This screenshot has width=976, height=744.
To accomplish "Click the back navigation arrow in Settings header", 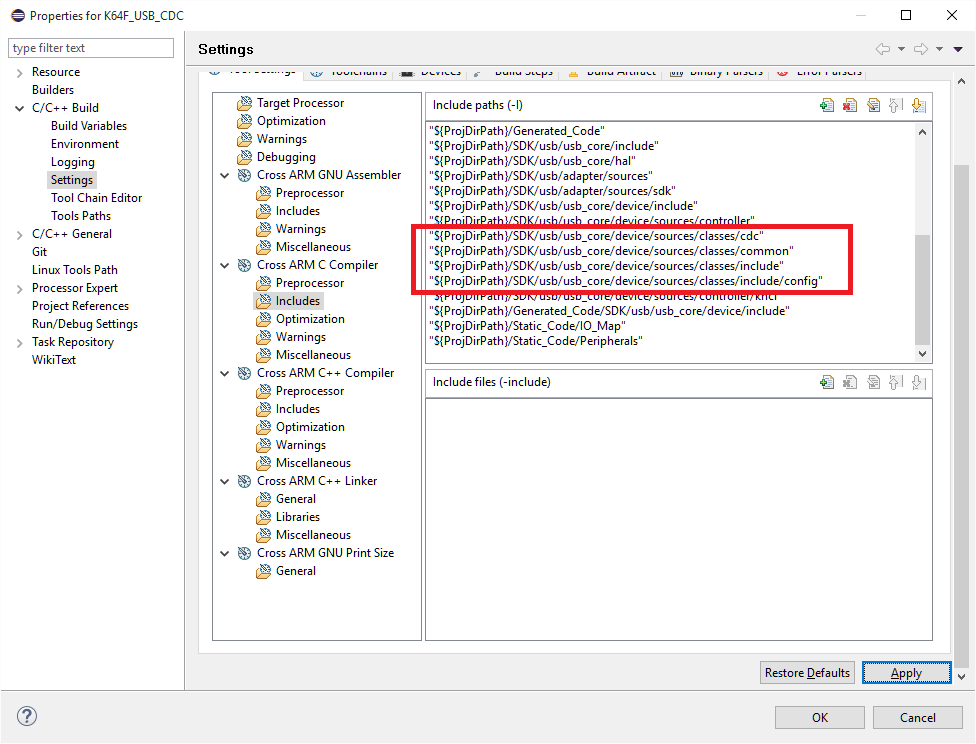I will coord(882,49).
